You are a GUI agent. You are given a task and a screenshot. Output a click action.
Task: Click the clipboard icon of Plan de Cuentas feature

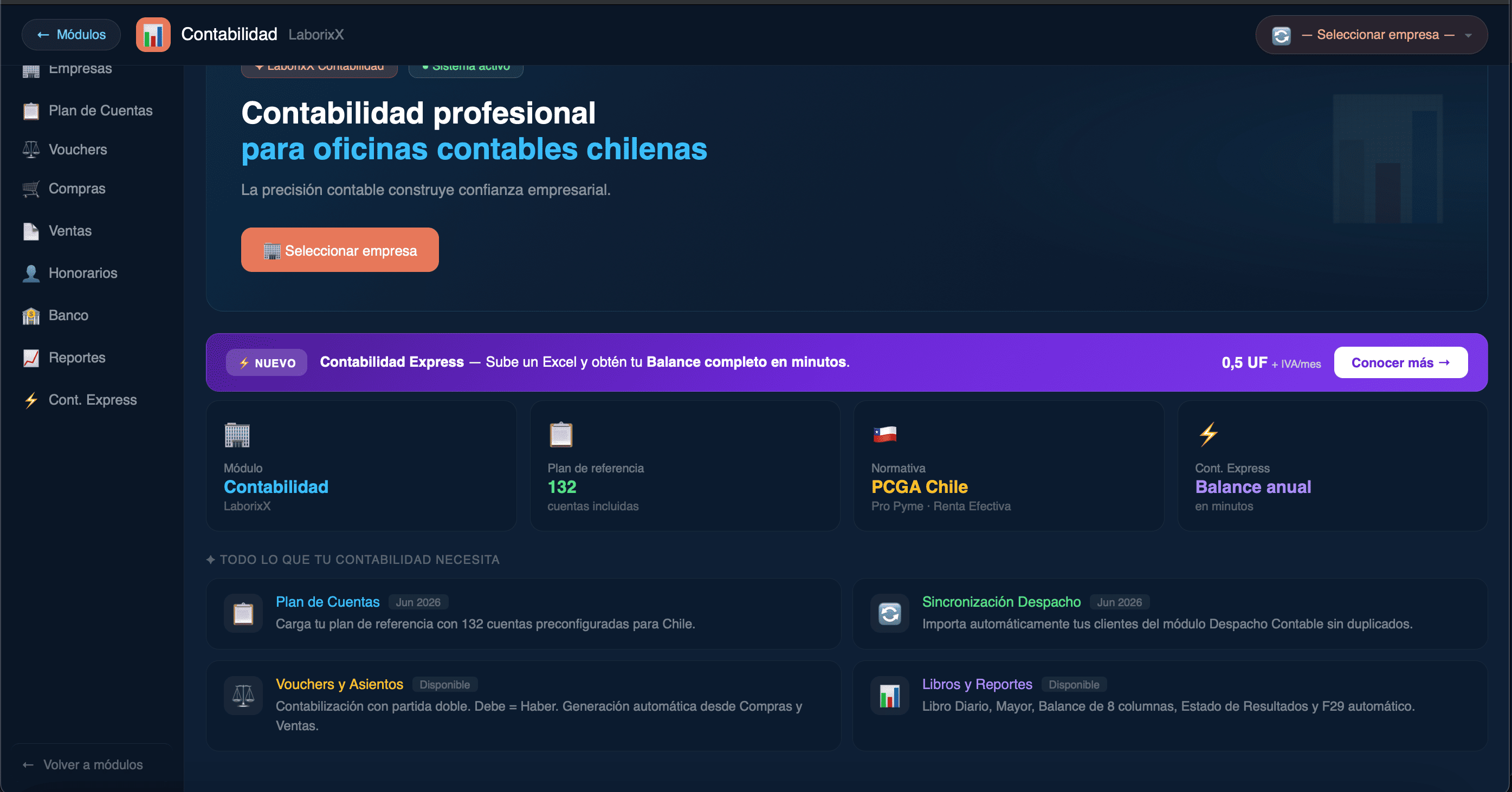coord(243,614)
